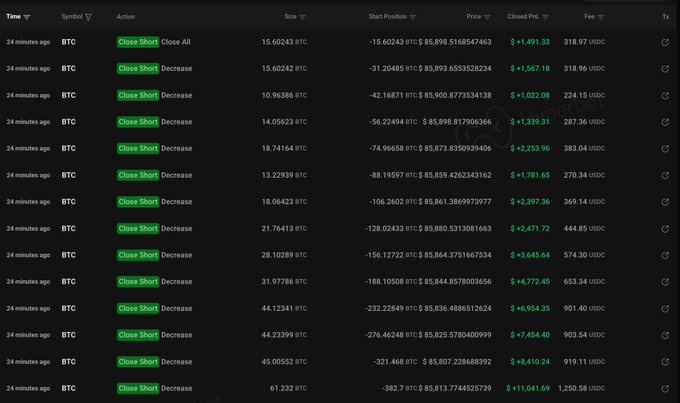Click Close Short badge in the 61.232 BTC row
The height and width of the screenshot is (403, 680).
tap(138, 388)
